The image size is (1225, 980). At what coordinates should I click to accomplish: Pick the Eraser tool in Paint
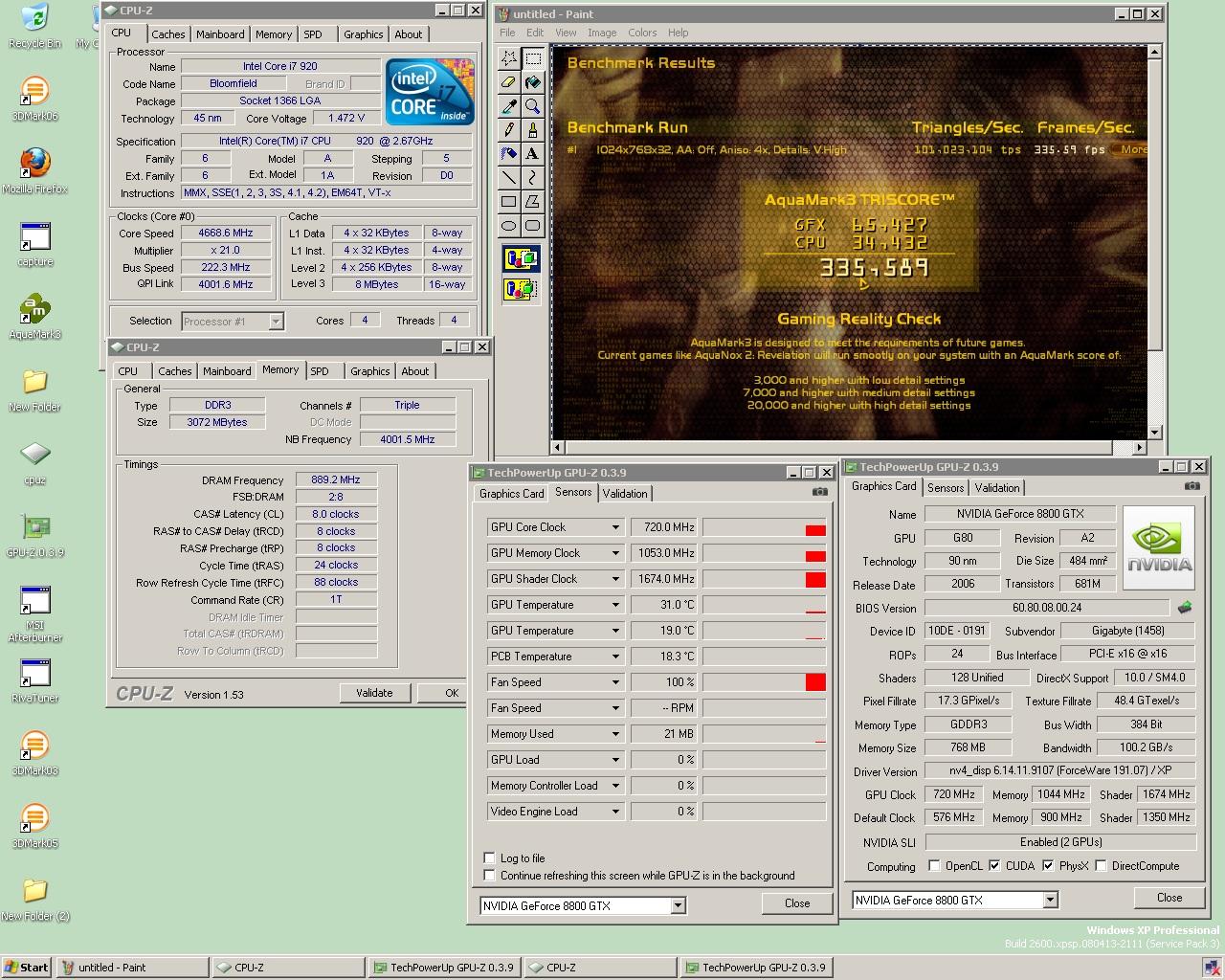click(509, 82)
